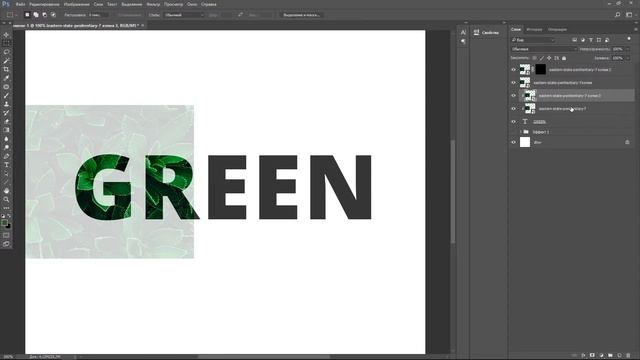Open workspace switcher in top-right corner

pos(629,15)
